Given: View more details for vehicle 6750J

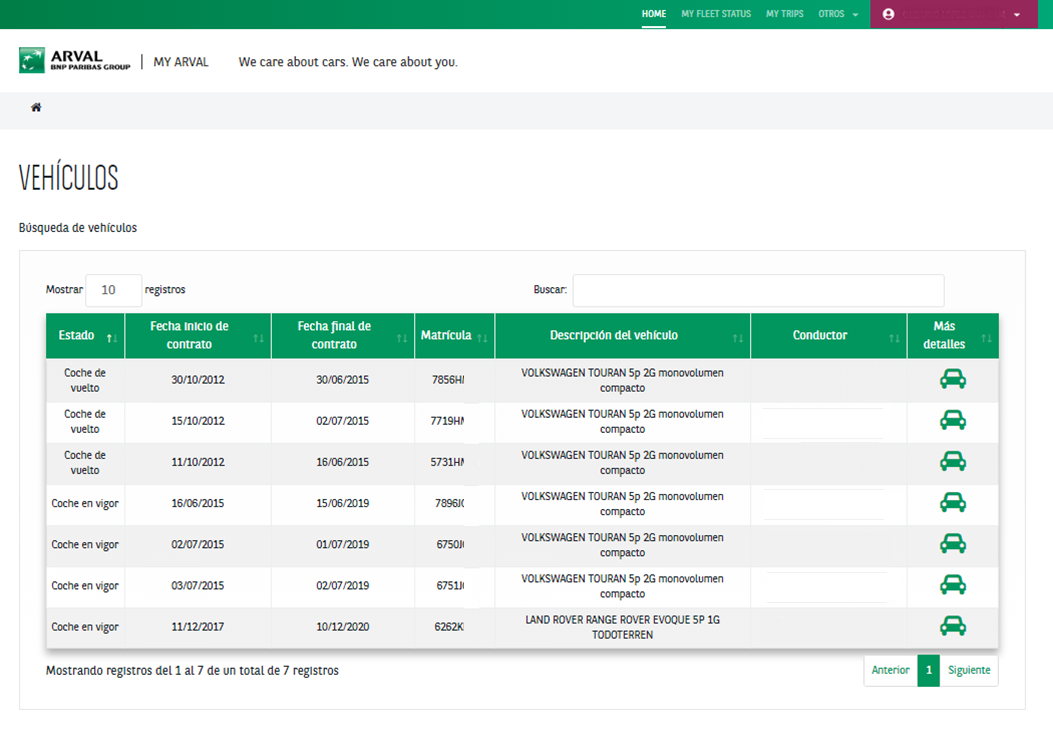Looking at the screenshot, I should click(x=953, y=544).
